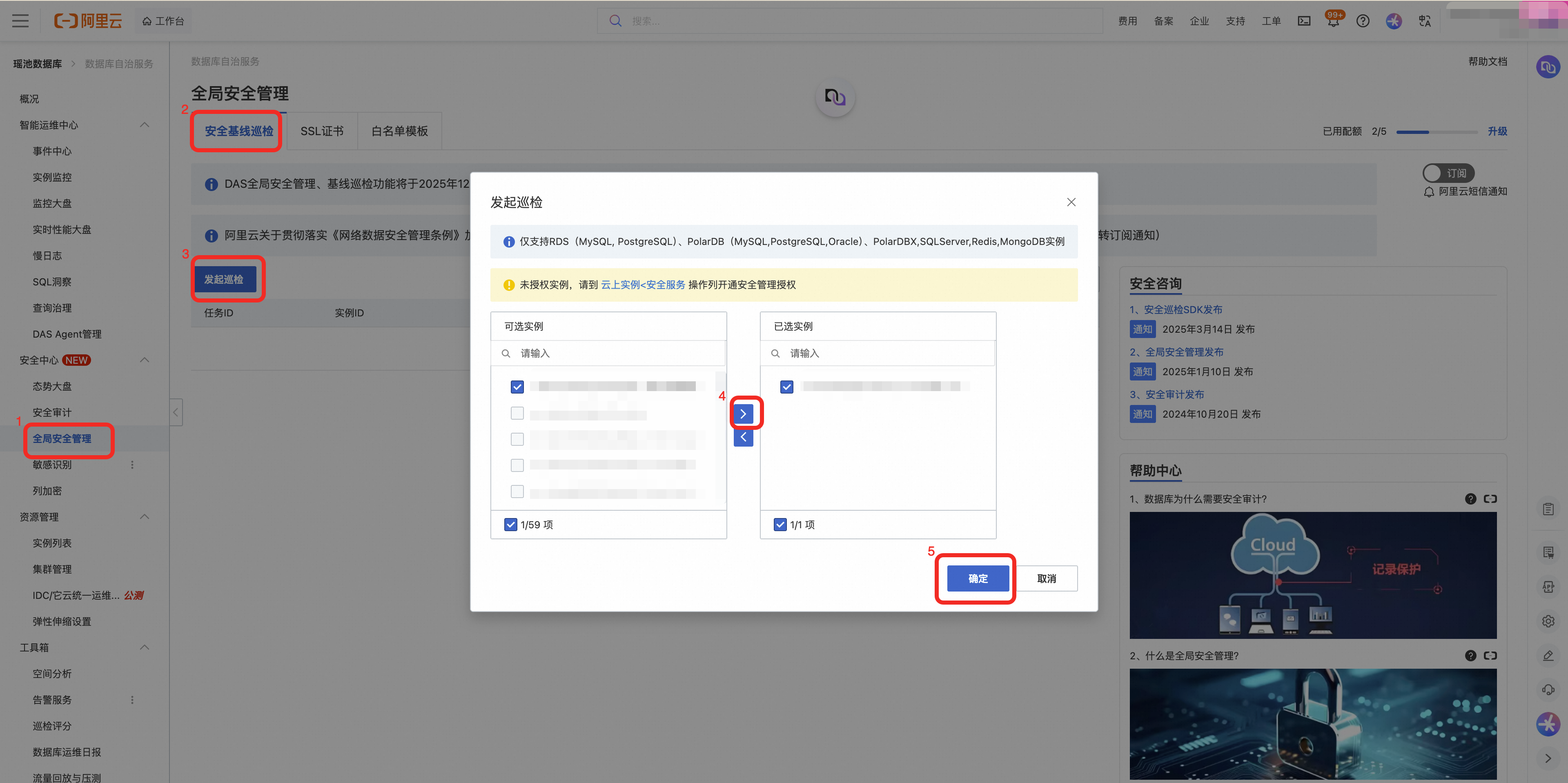This screenshot has width=1568, height=783.
Task: Collapse the 智能运维中心 sidebar section
Action: click(144, 125)
